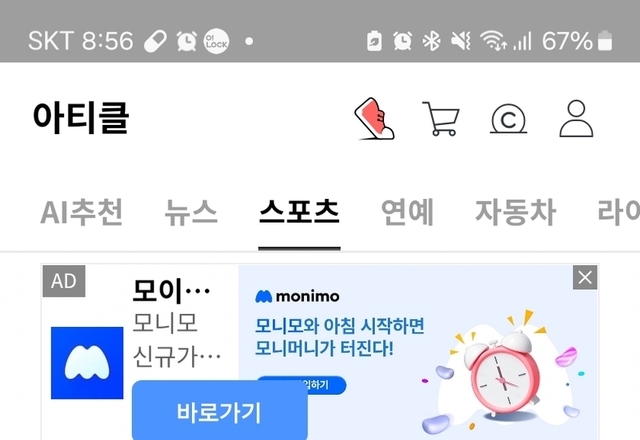Tap the 아티클 page title
Image resolution: width=640 pixels, height=440 pixels.
point(81,118)
